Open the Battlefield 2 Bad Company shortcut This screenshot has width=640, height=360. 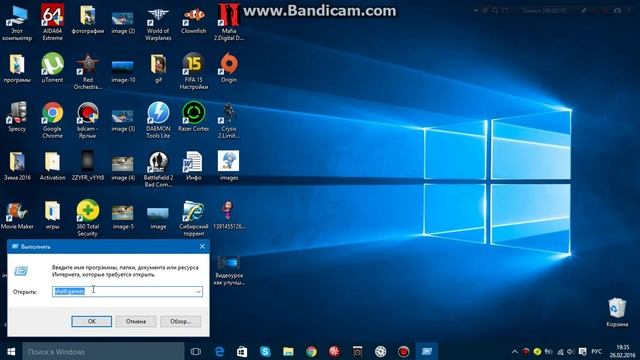158,169
